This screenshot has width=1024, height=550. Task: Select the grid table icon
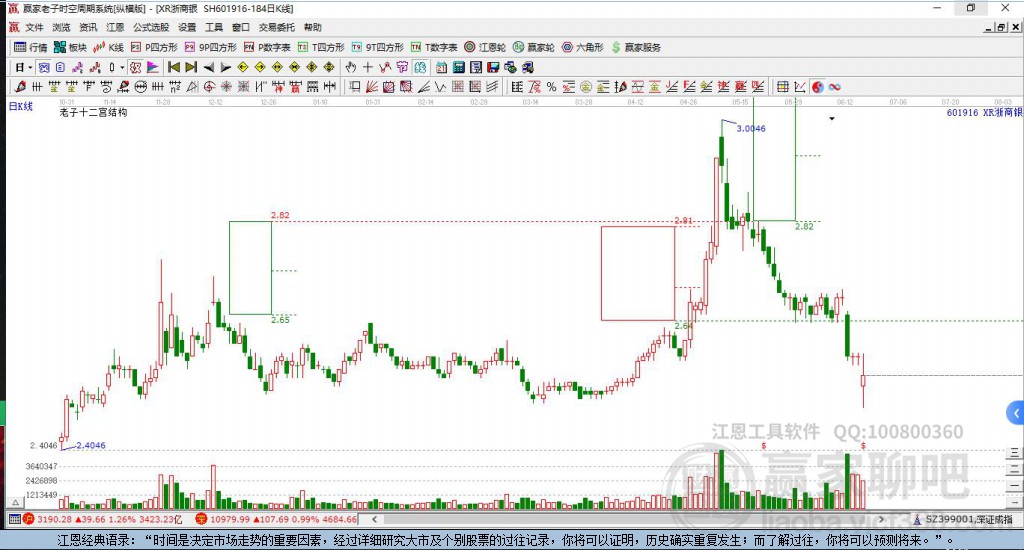point(782,86)
